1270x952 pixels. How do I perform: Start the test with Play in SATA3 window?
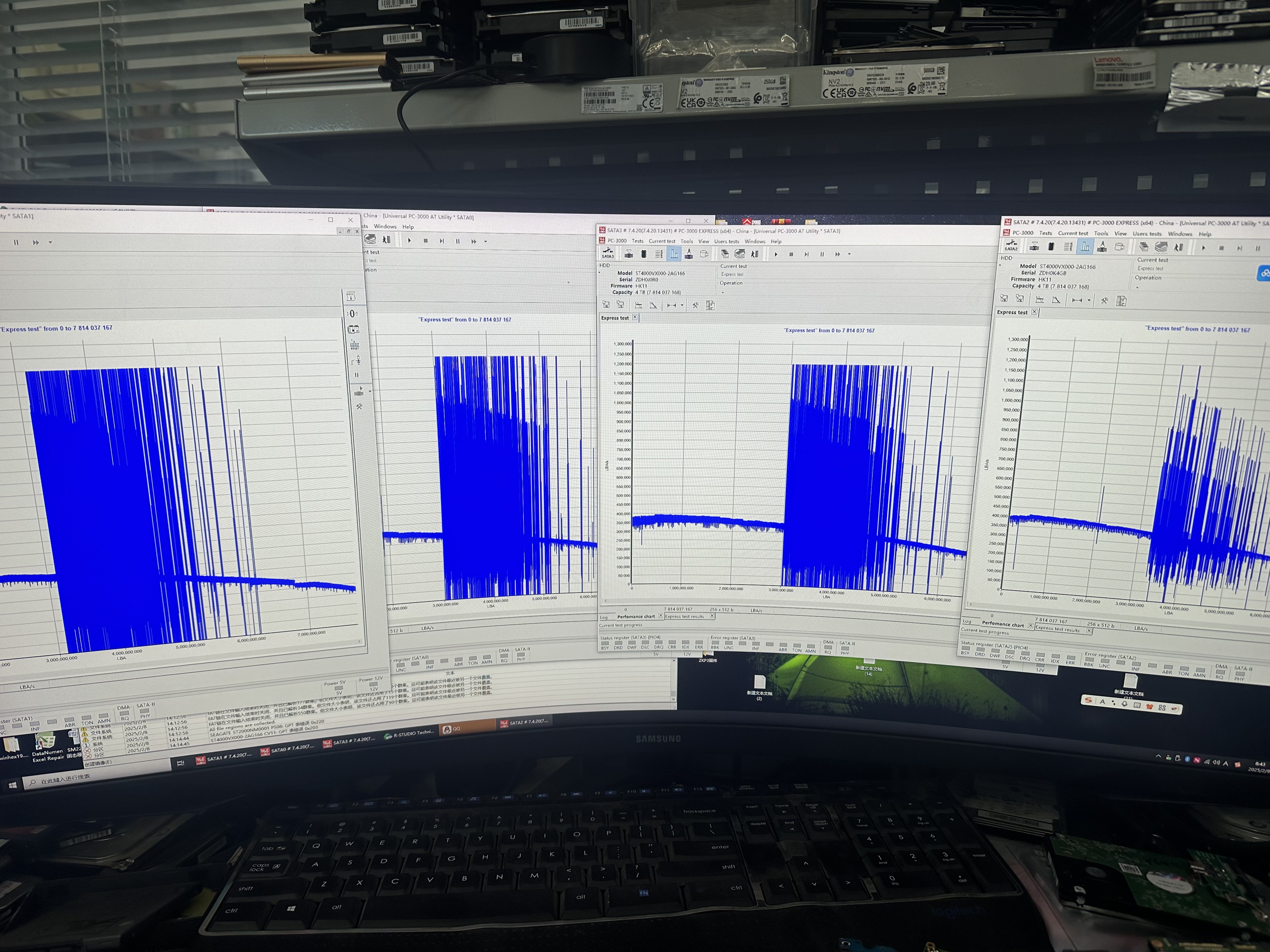pyautogui.click(x=776, y=254)
